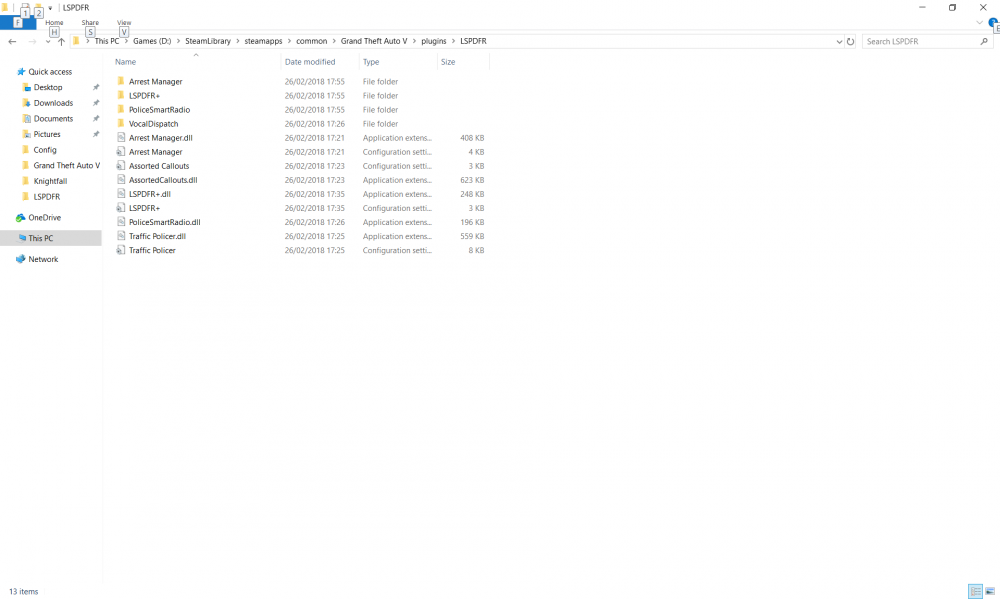Select the Arrest Manager.dll file icon

pyautogui.click(x=121, y=137)
